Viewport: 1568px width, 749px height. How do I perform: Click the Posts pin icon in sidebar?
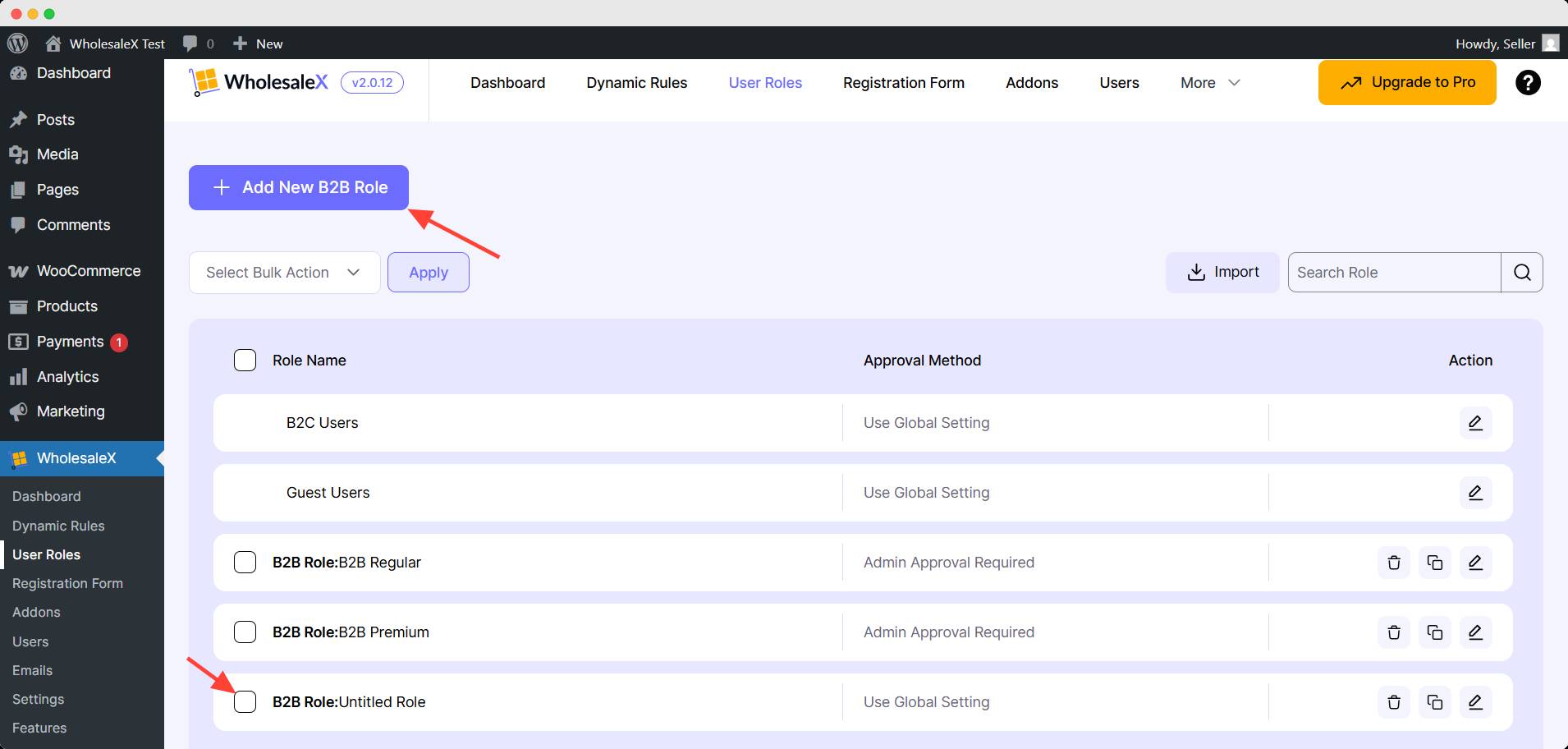click(x=18, y=120)
